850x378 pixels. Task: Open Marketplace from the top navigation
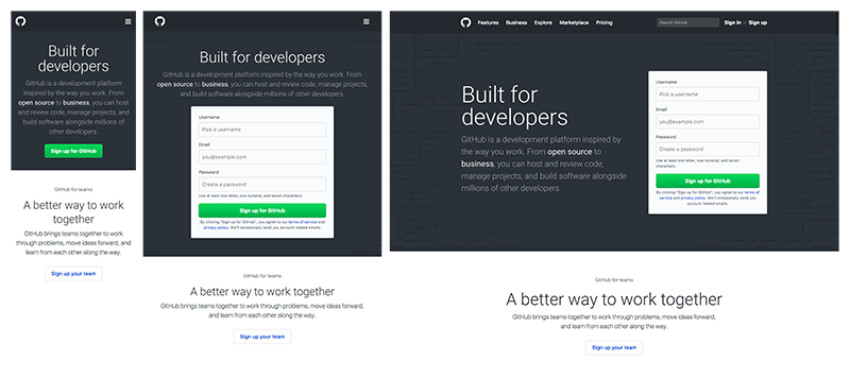click(574, 23)
